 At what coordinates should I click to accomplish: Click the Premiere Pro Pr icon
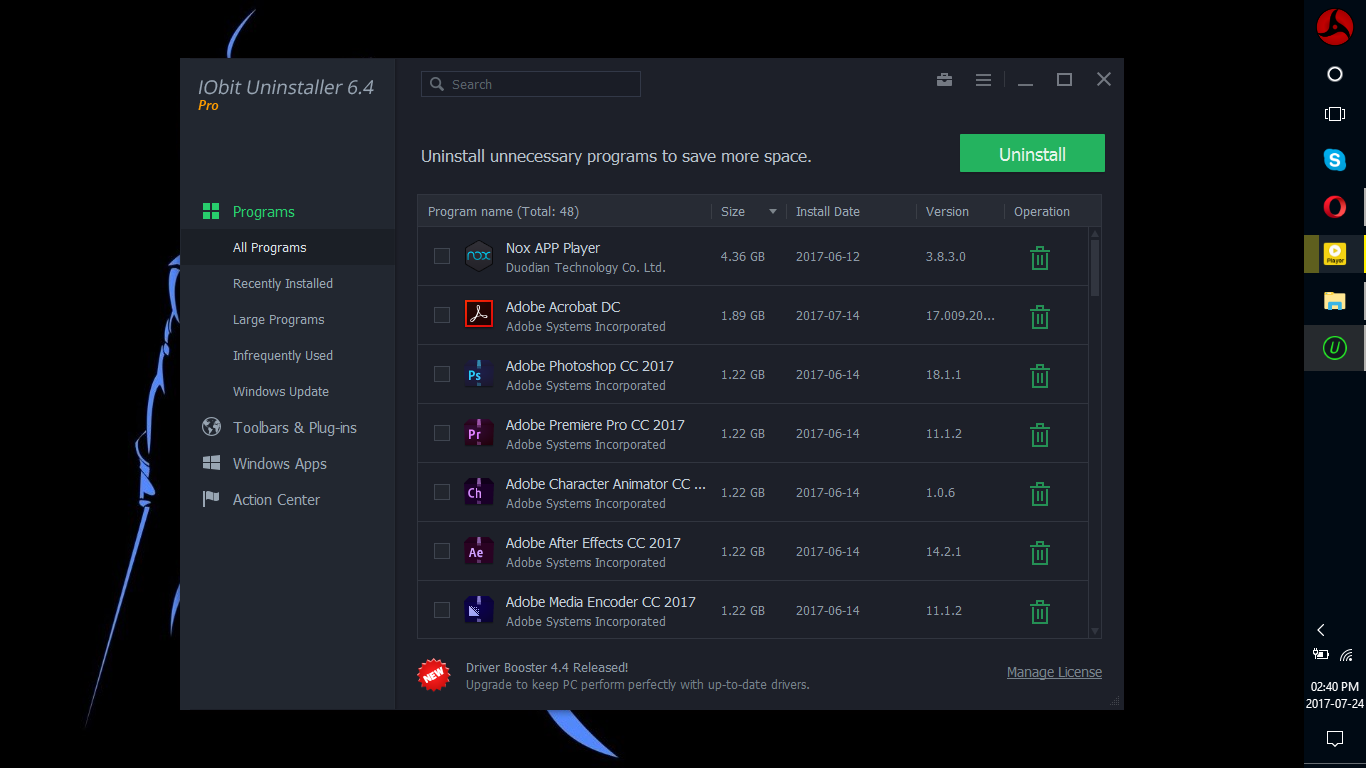coord(479,432)
